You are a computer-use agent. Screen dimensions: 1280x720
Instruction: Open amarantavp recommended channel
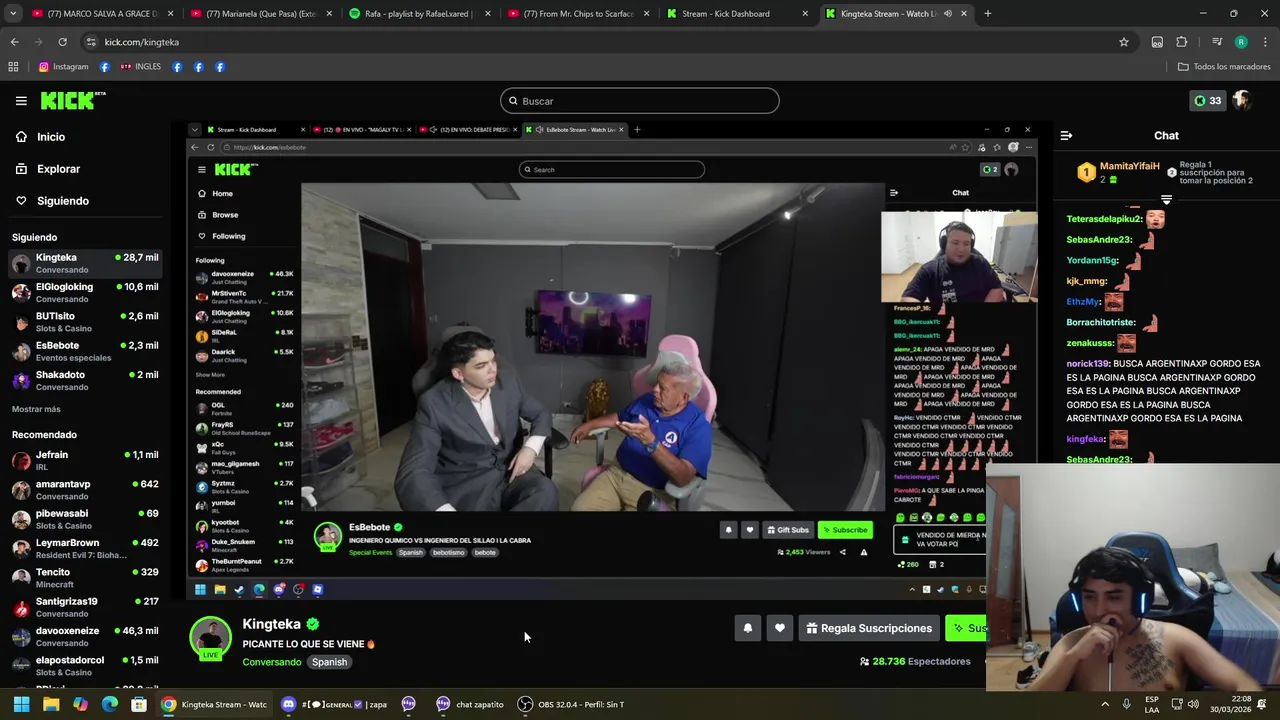85,490
